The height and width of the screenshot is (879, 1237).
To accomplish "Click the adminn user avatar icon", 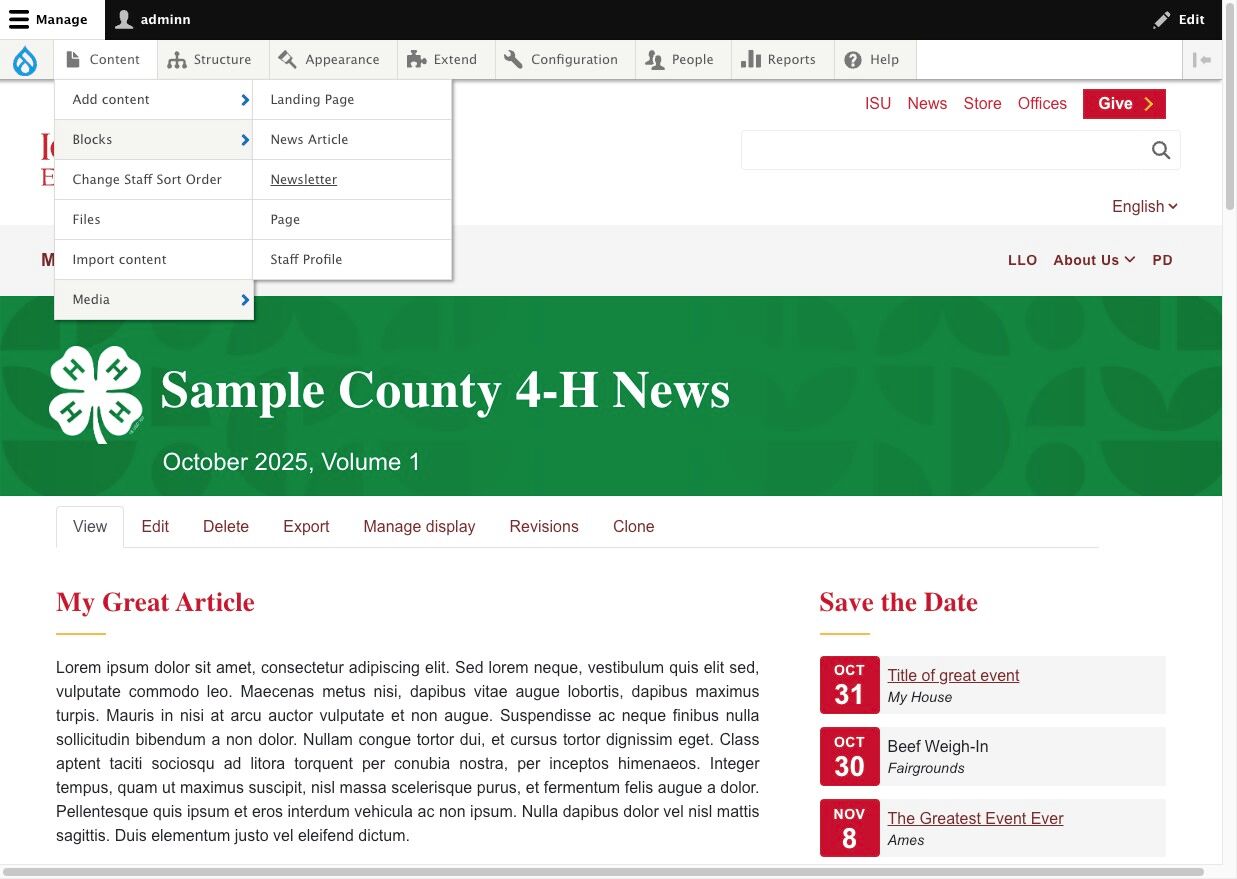I will 124,19.
